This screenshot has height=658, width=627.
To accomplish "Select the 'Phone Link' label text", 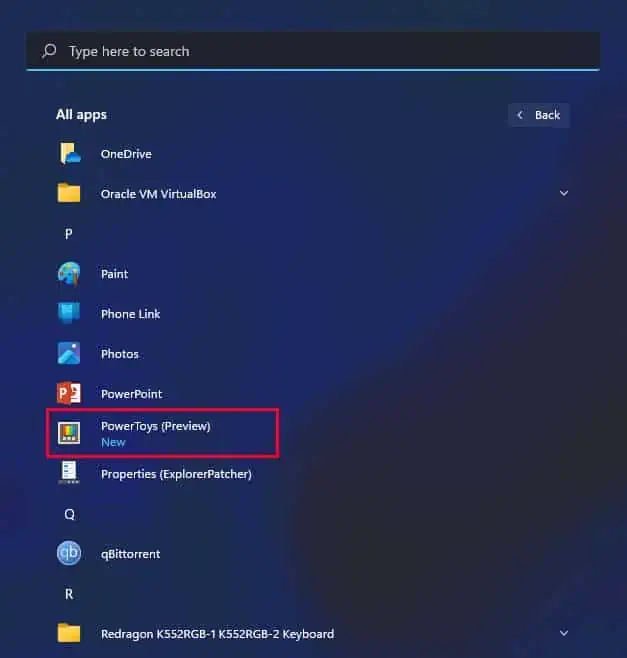I will 130,314.
